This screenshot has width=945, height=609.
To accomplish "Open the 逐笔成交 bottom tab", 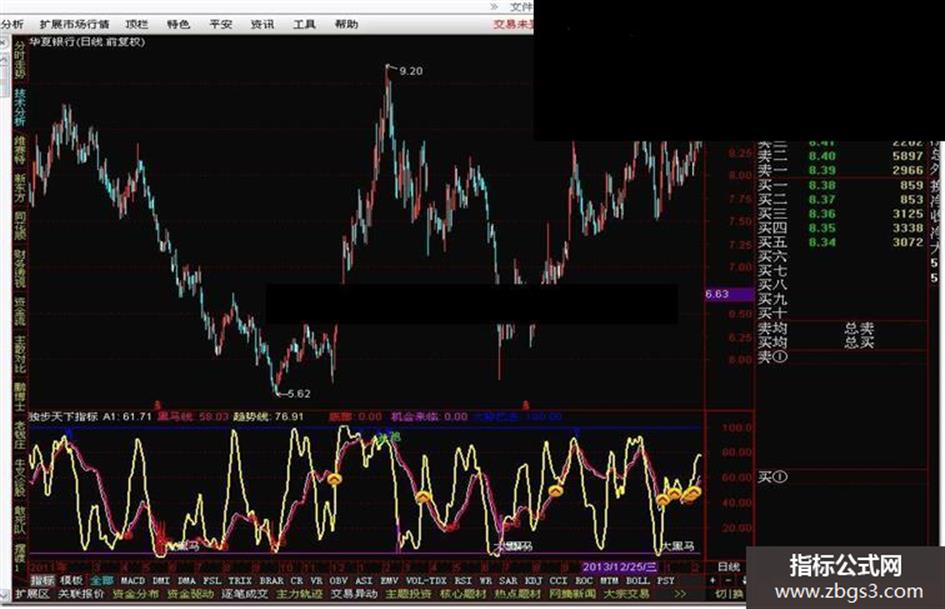I will (x=245, y=594).
